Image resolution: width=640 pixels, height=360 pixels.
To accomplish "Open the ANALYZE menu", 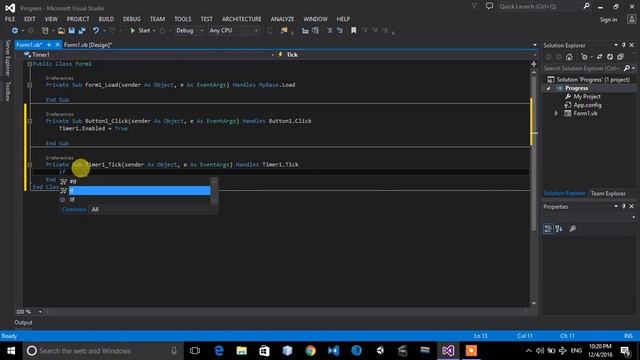I will [x=282, y=19].
